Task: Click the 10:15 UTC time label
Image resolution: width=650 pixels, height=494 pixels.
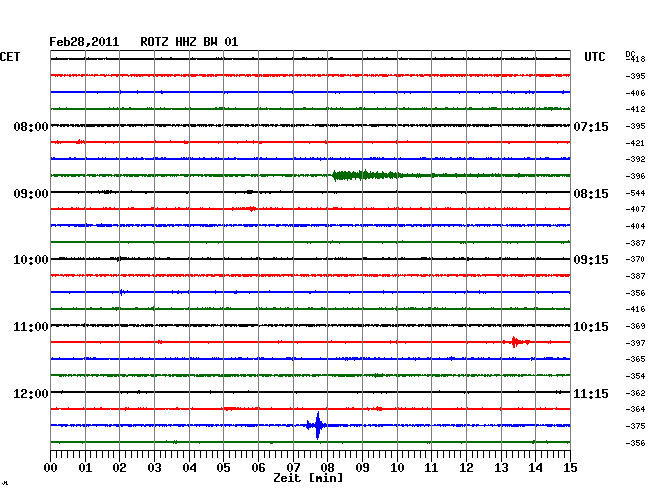Action: coord(591,327)
